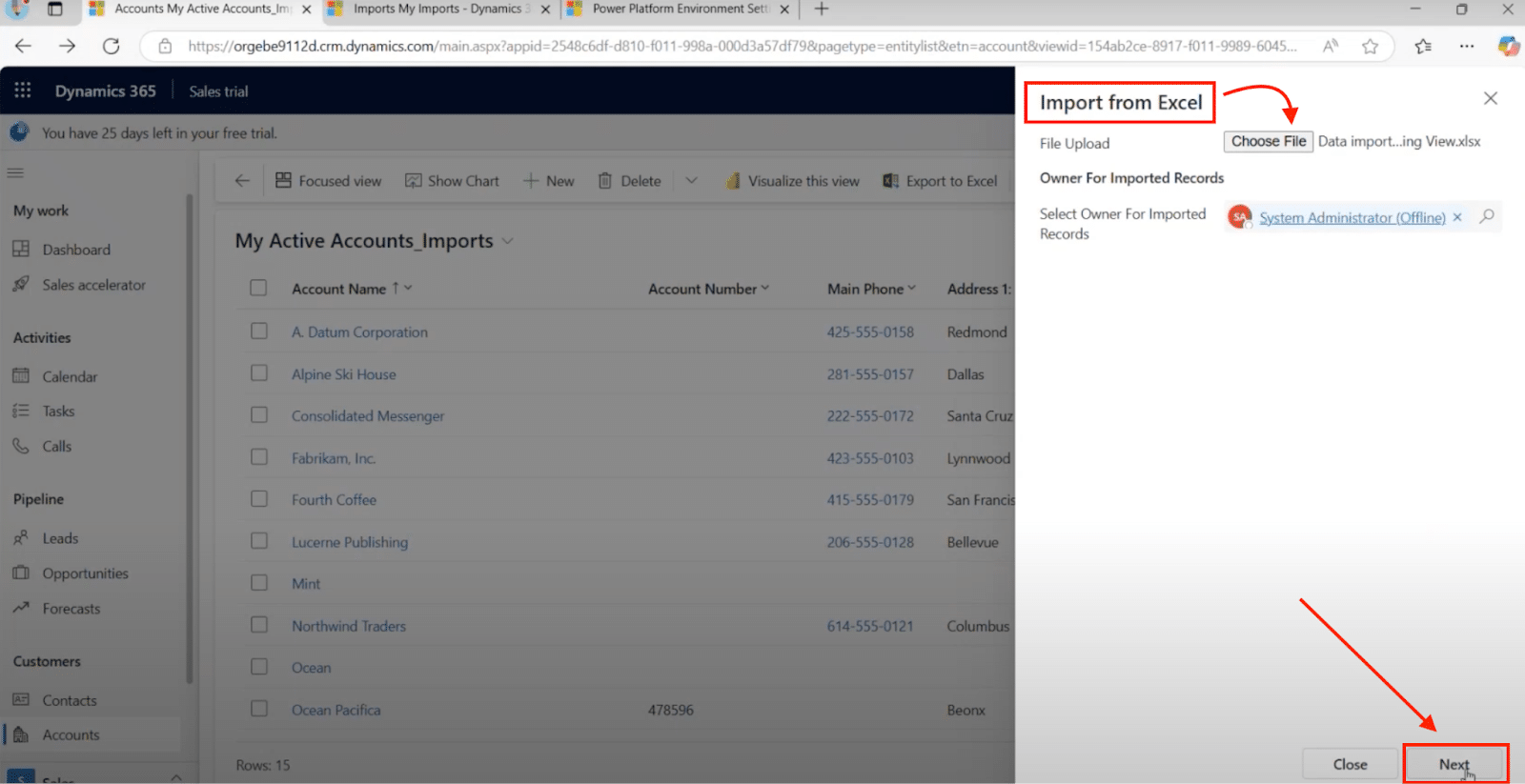The image size is (1525, 784).
Task: Click the back arrow in the command bar
Action: pyautogui.click(x=242, y=181)
